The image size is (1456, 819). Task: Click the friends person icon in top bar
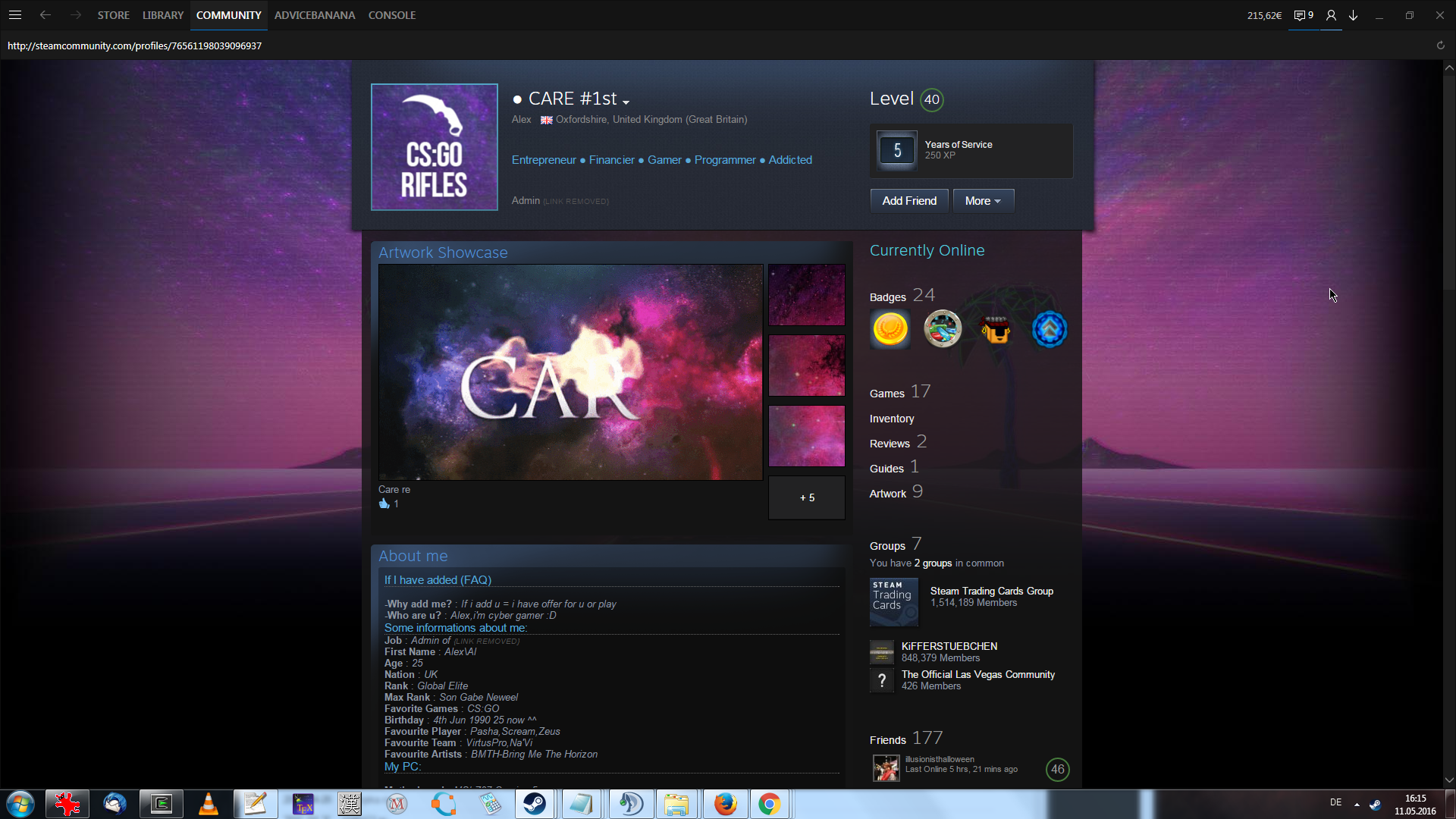1331,15
